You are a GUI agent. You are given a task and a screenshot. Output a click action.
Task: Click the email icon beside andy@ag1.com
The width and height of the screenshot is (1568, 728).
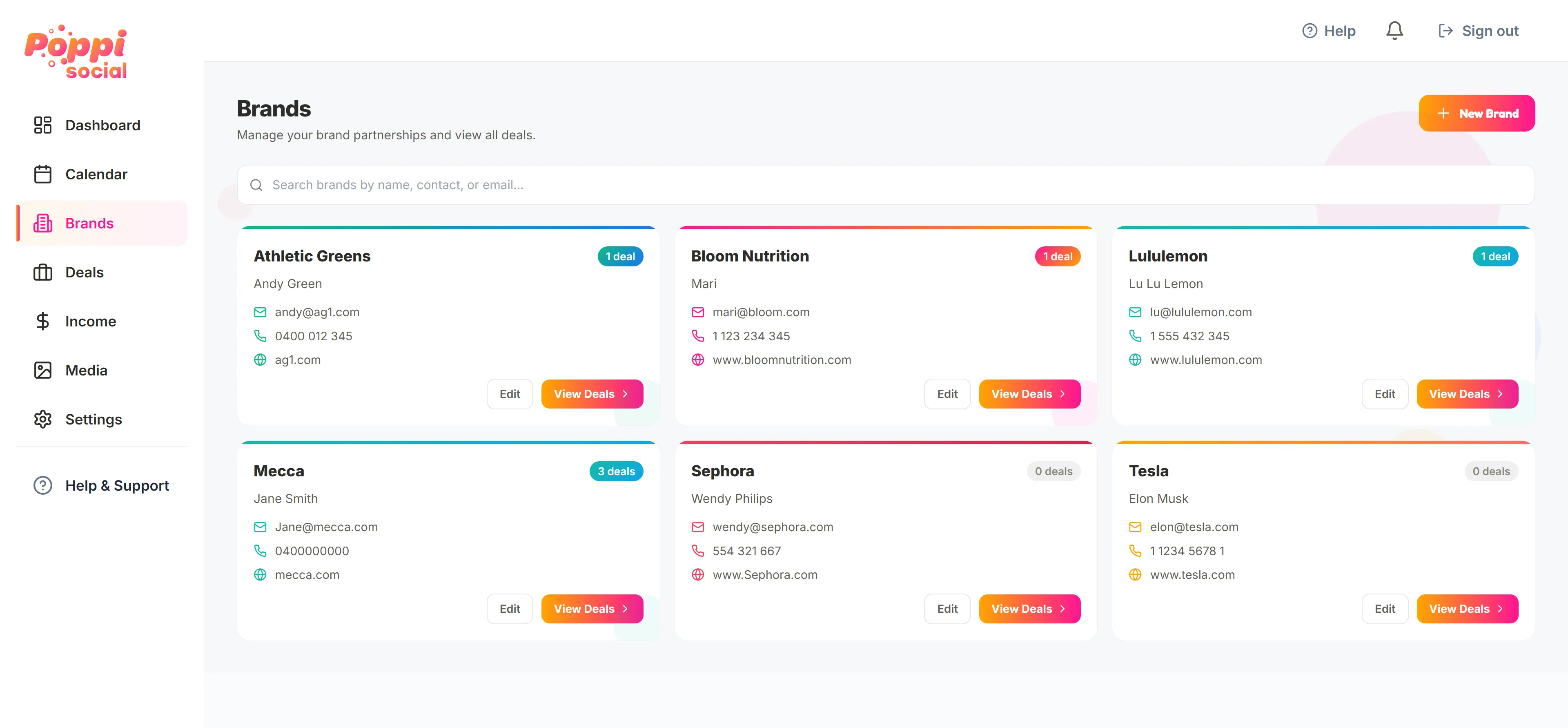tap(260, 312)
